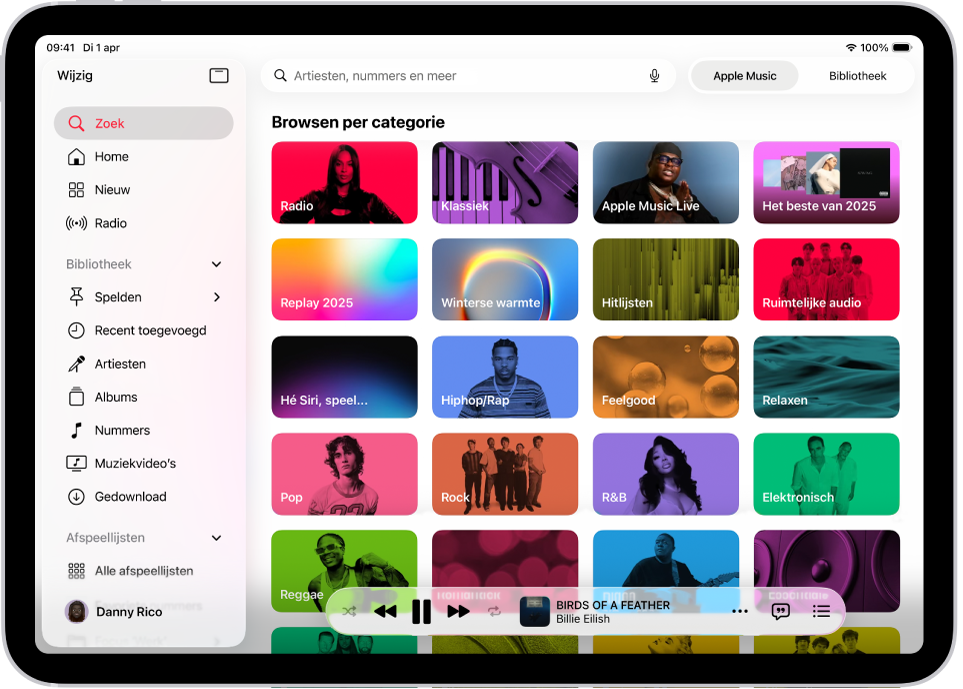Open Home from the sidebar

tap(143, 157)
